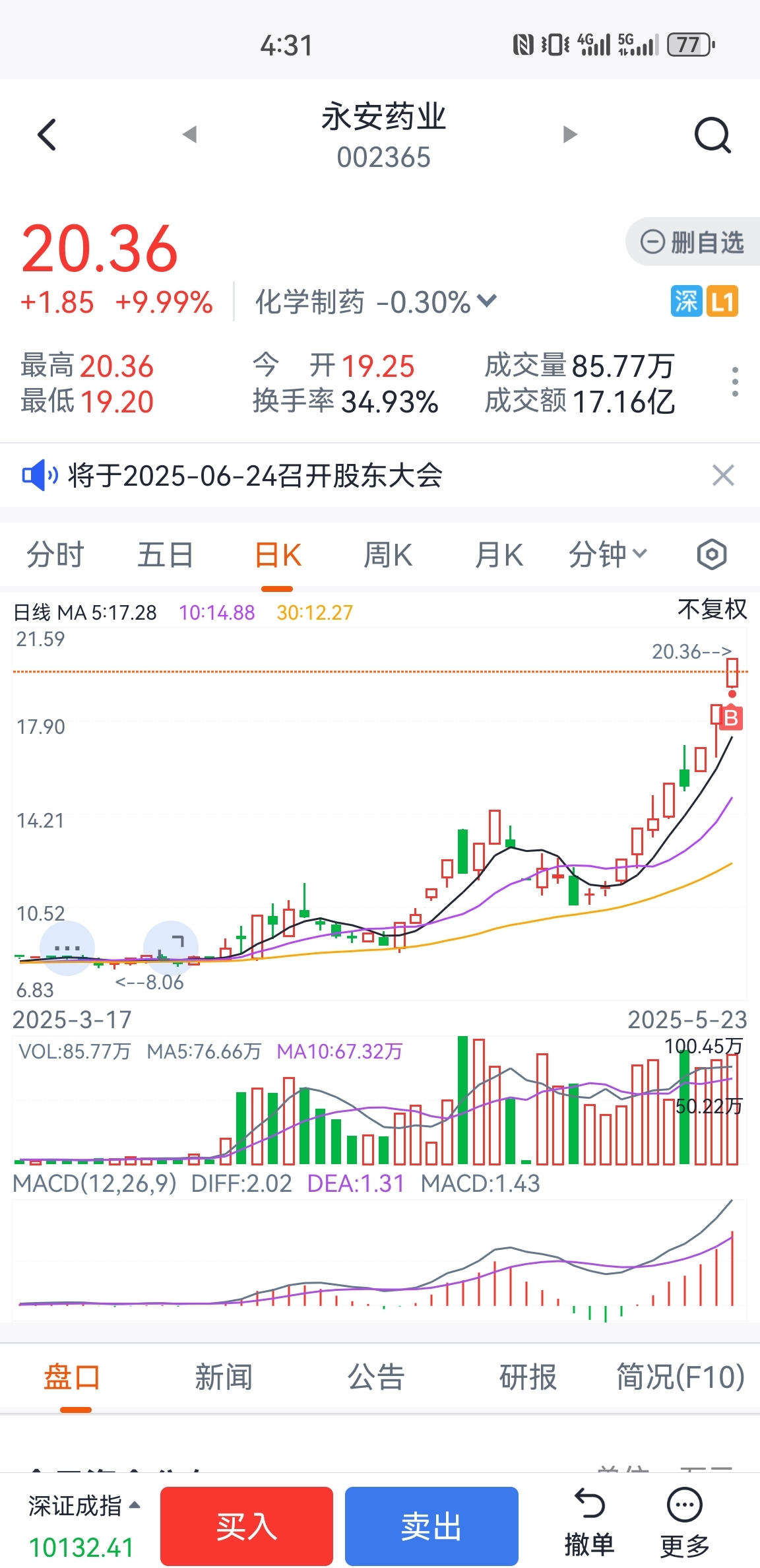Expand the 化学制药 sector dropdown
The width and height of the screenshot is (760, 1568).
coord(375,302)
